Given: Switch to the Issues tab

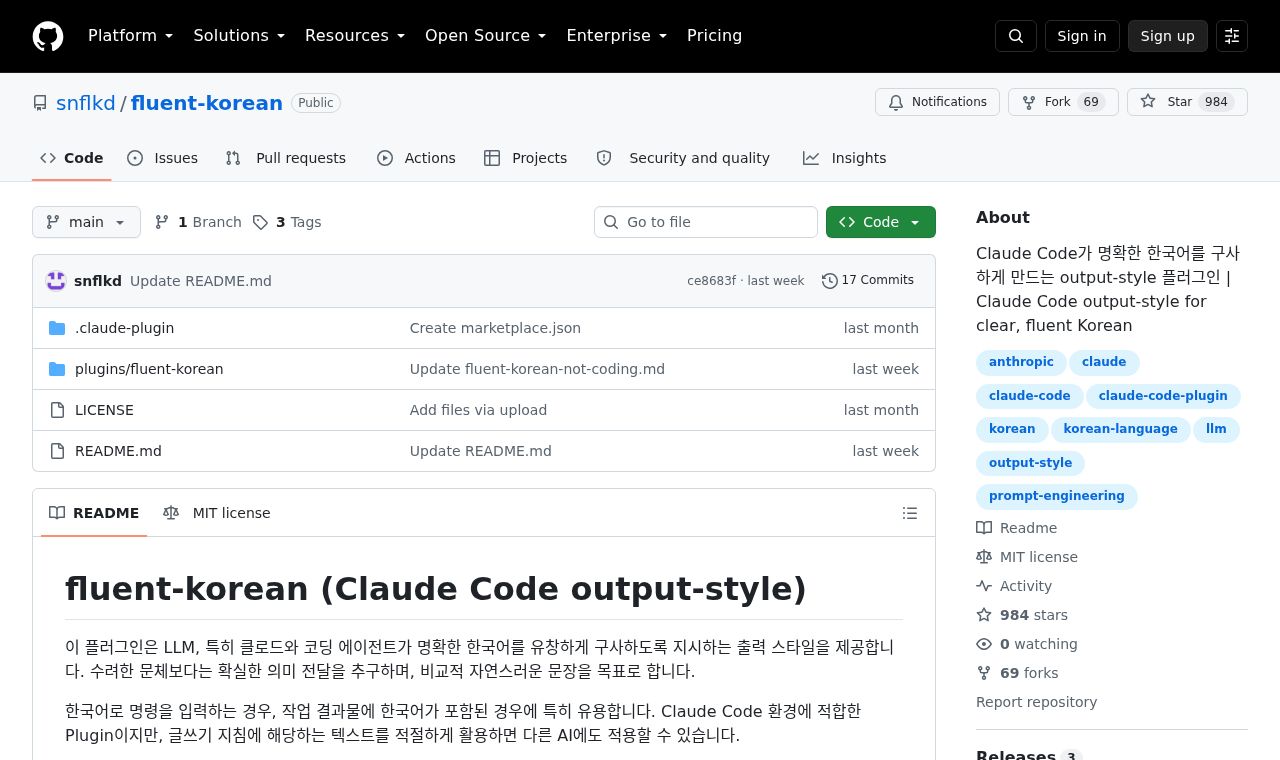Looking at the screenshot, I should point(163,158).
